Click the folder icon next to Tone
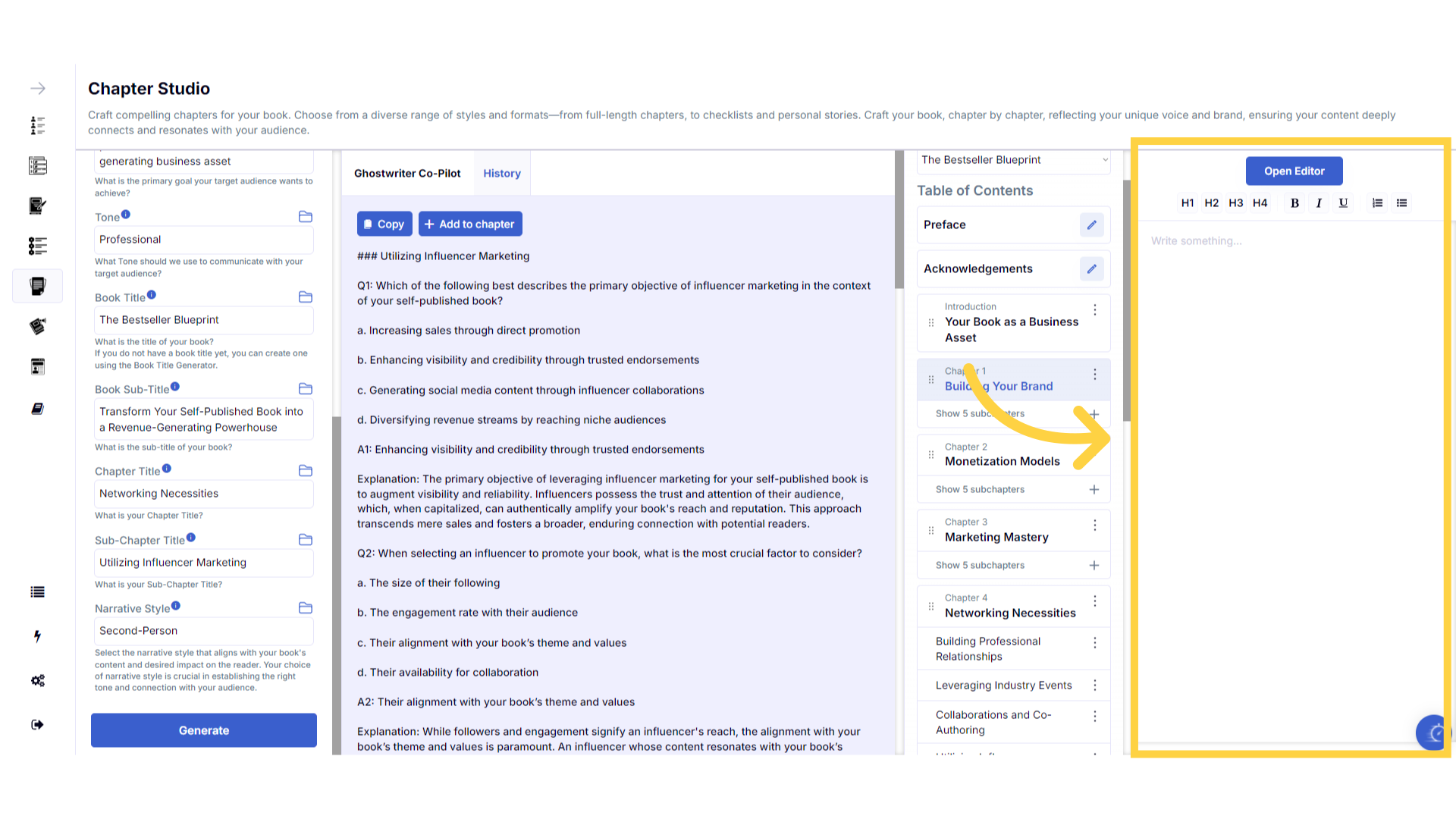Image resolution: width=1456 pixels, height=819 pixels. 306,217
